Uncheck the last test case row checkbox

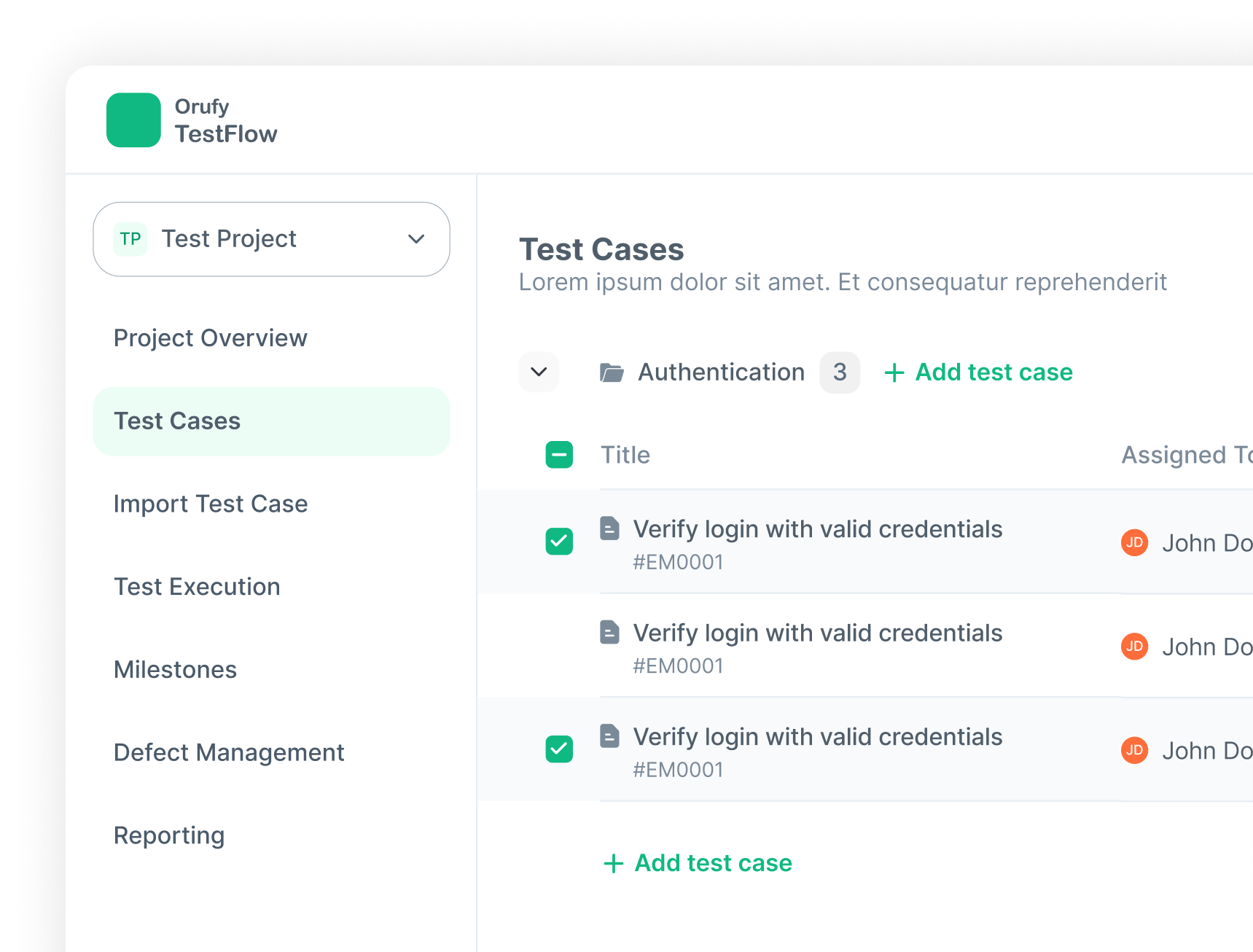click(x=559, y=749)
